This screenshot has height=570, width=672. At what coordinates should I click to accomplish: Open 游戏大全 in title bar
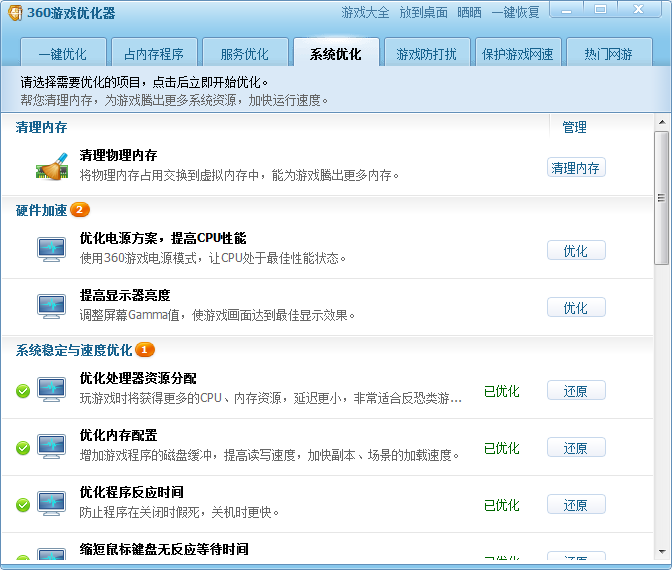366,13
